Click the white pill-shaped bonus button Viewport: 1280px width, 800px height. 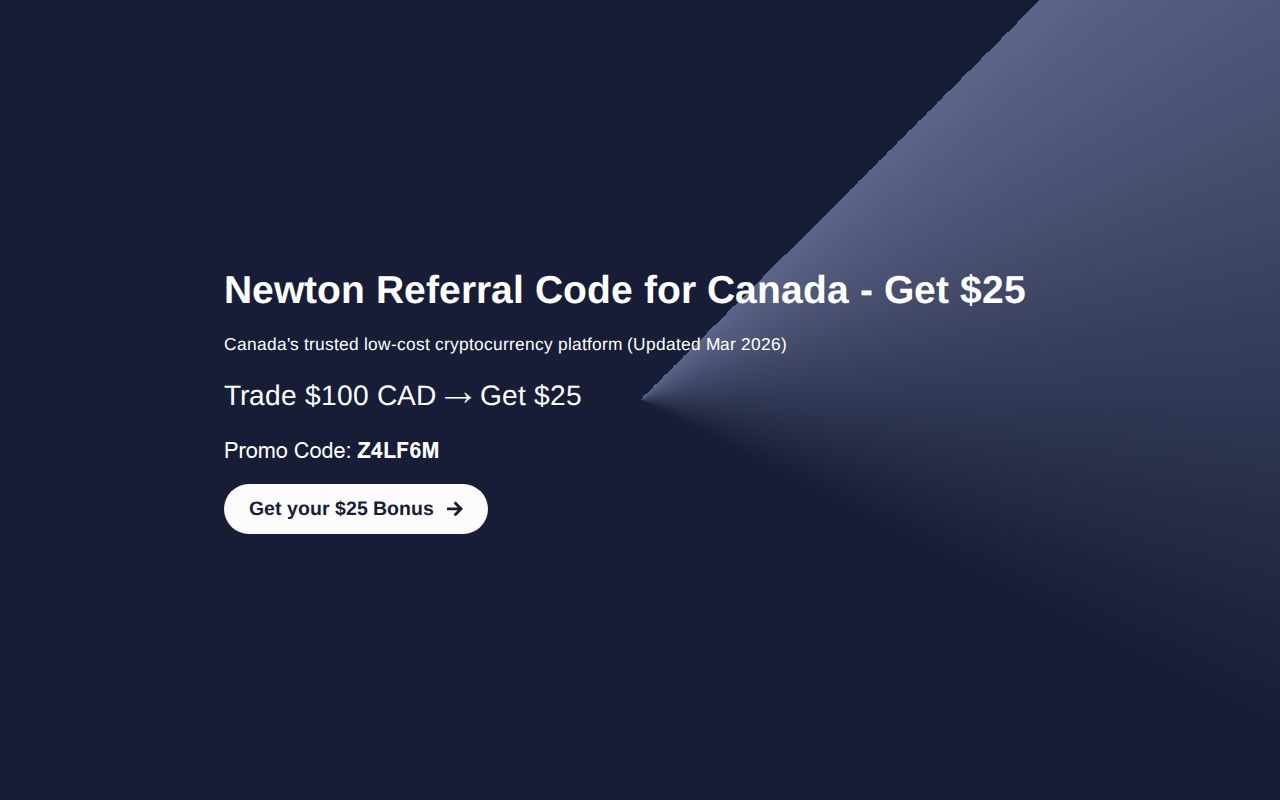355,508
